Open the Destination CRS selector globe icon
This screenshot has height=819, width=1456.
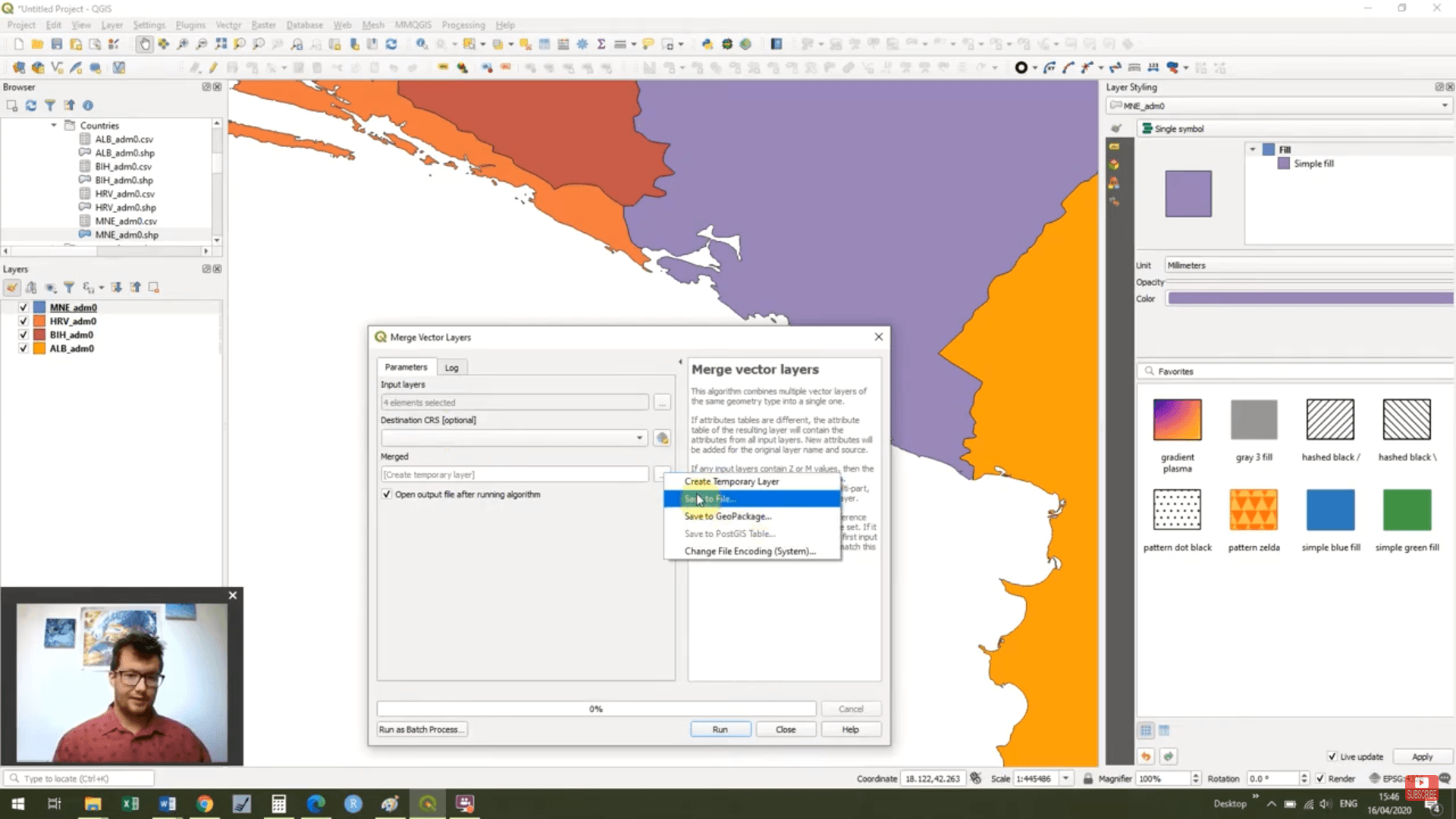(x=662, y=438)
